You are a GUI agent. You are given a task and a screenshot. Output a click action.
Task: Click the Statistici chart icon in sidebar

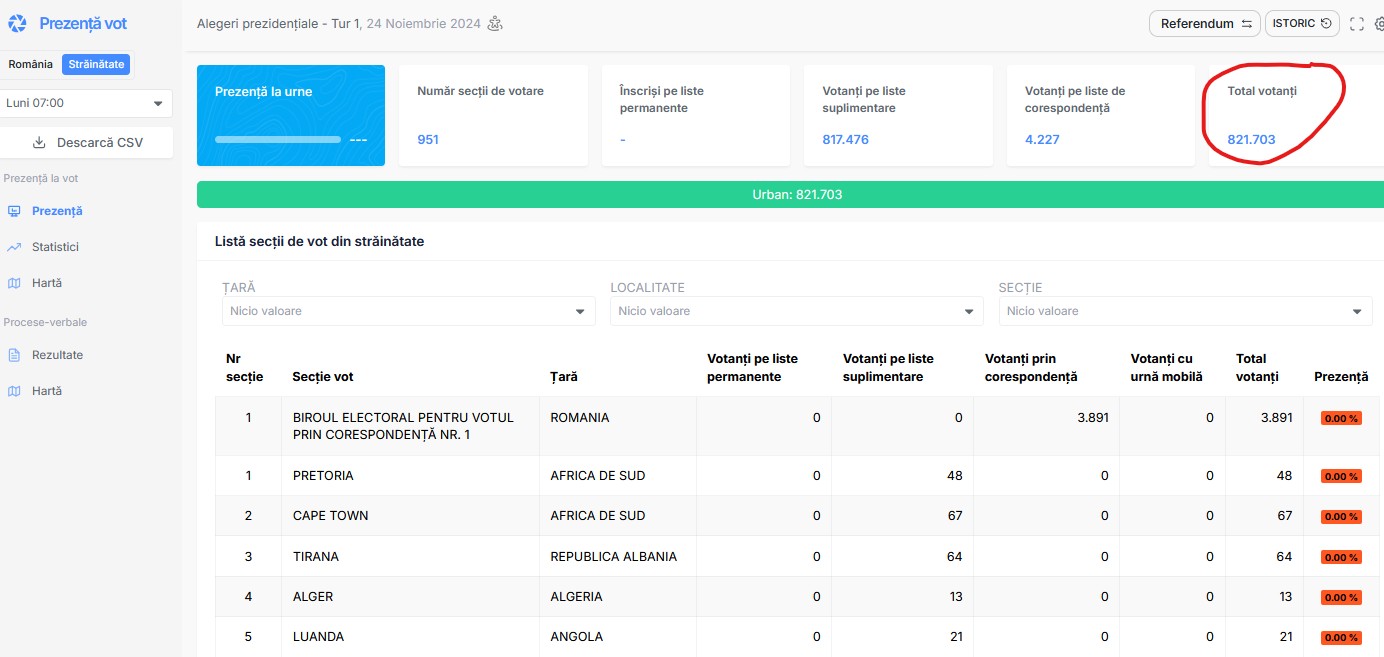[14, 247]
